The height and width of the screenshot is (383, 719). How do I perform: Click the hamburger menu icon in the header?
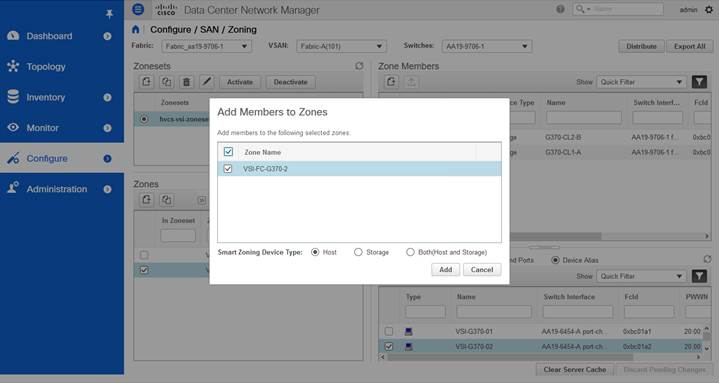pos(138,9)
